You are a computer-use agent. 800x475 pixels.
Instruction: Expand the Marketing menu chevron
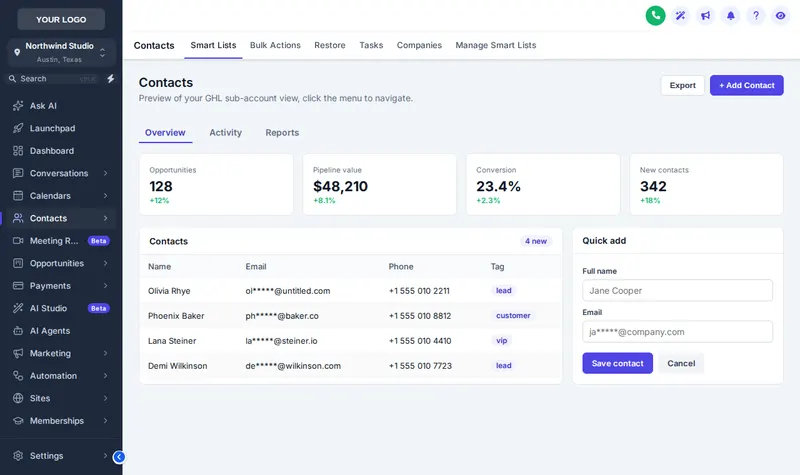point(106,353)
